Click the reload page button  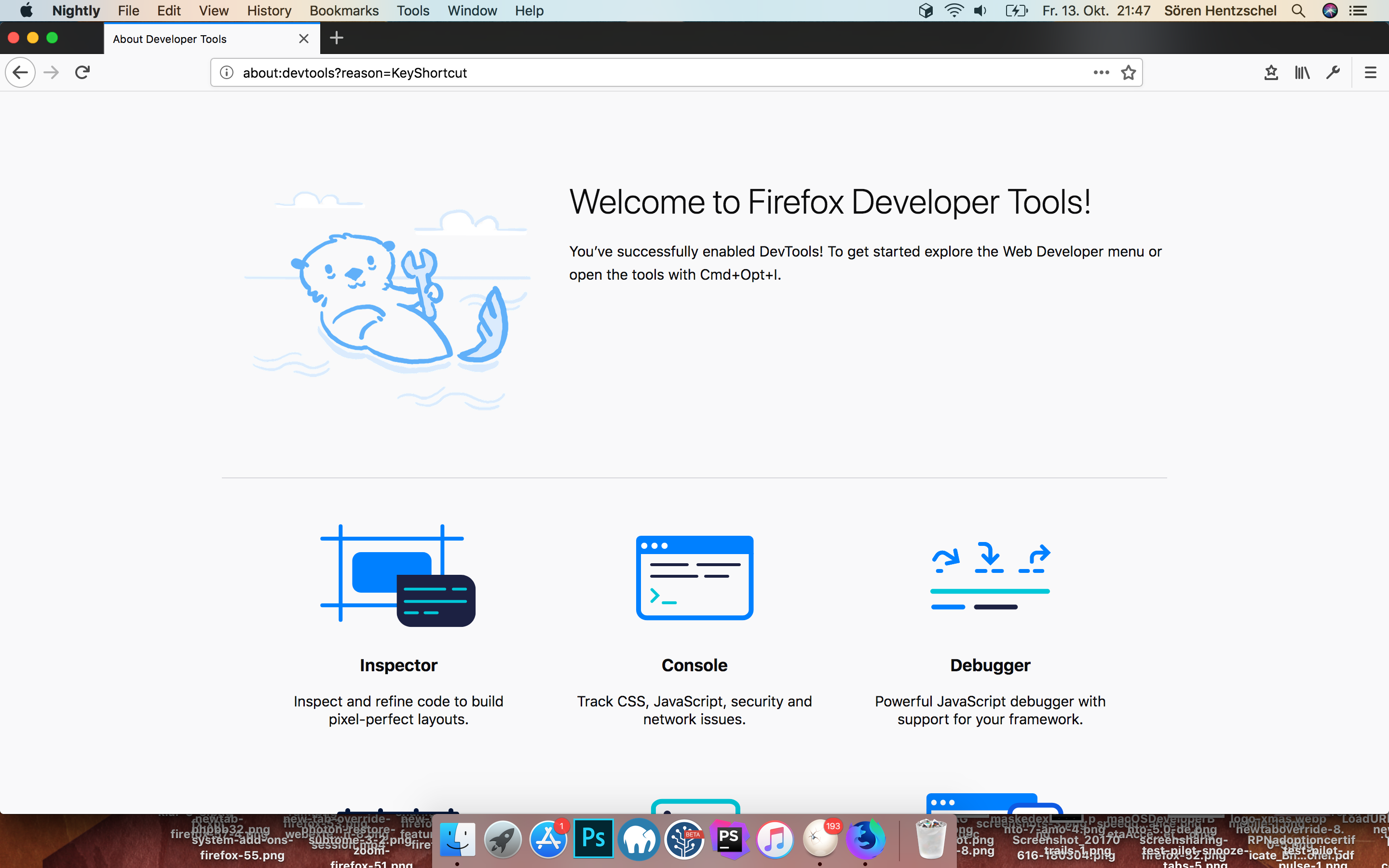coord(82,72)
